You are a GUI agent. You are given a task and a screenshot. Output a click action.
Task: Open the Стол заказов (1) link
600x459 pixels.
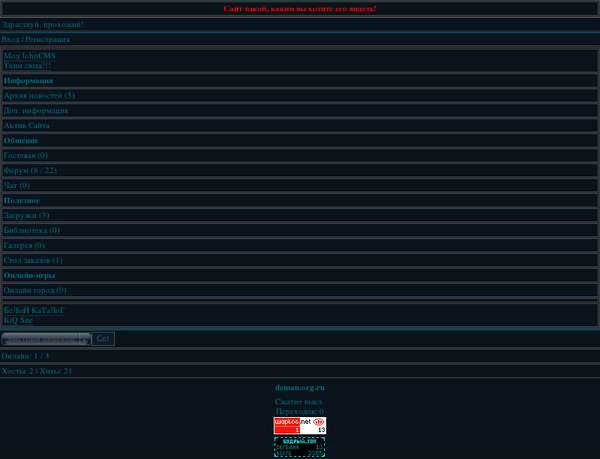tap(33, 260)
